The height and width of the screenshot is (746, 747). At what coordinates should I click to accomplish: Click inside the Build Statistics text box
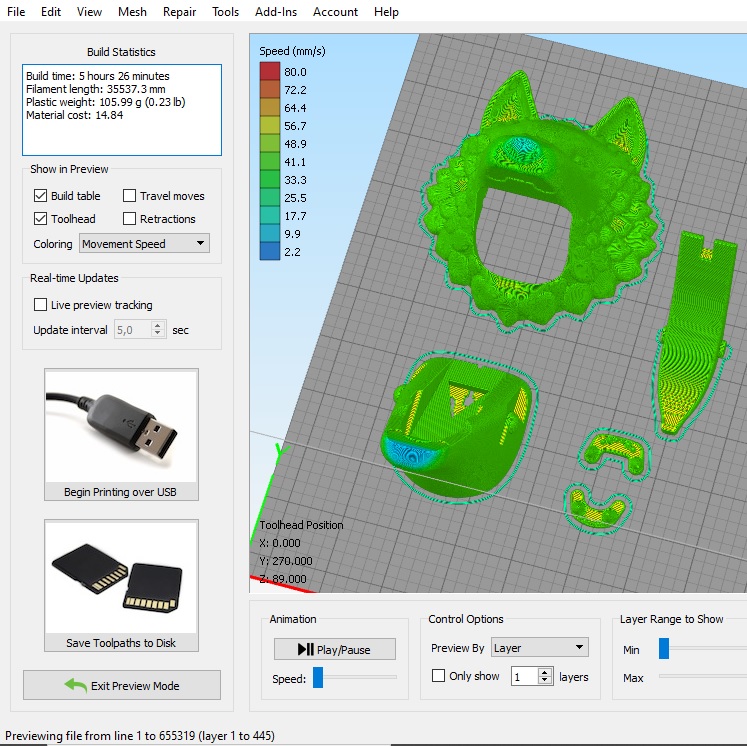click(121, 110)
